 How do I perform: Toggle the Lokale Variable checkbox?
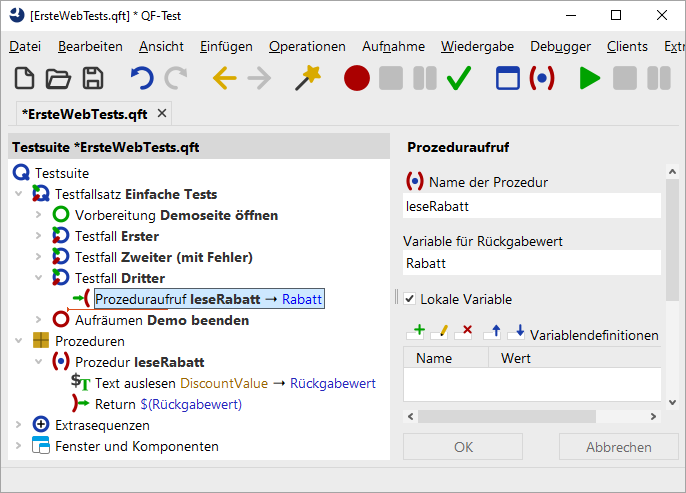point(410,299)
